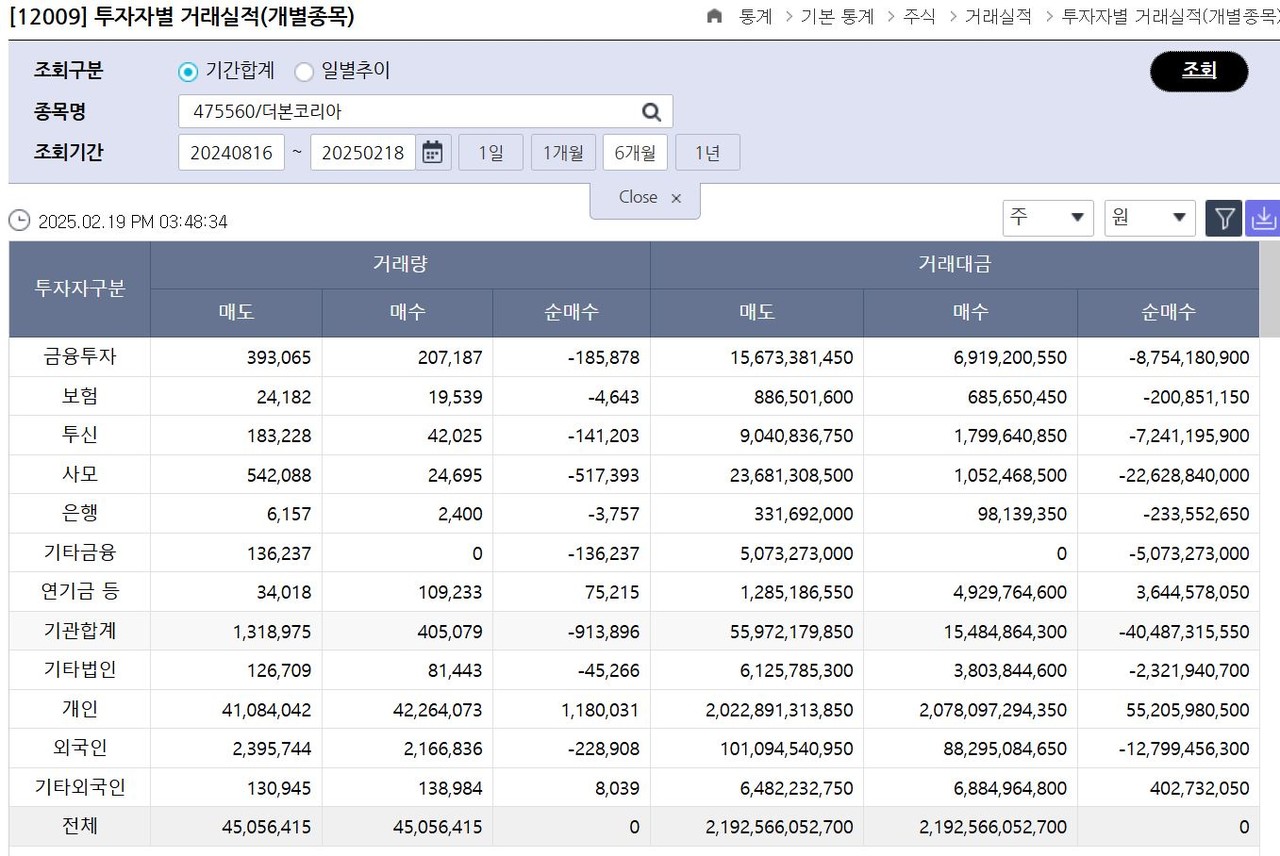
Task: Click 매수 header under 거래량
Action: click(x=407, y=312)
